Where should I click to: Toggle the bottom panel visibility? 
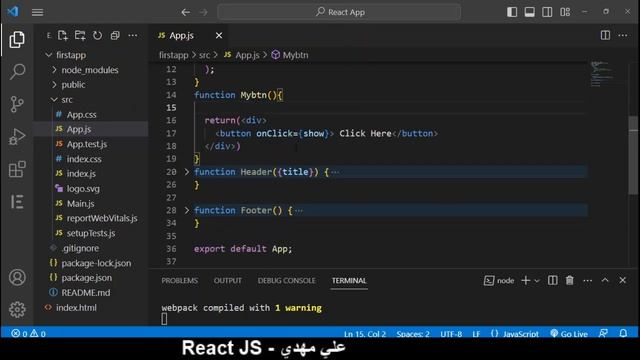point(530,12)
